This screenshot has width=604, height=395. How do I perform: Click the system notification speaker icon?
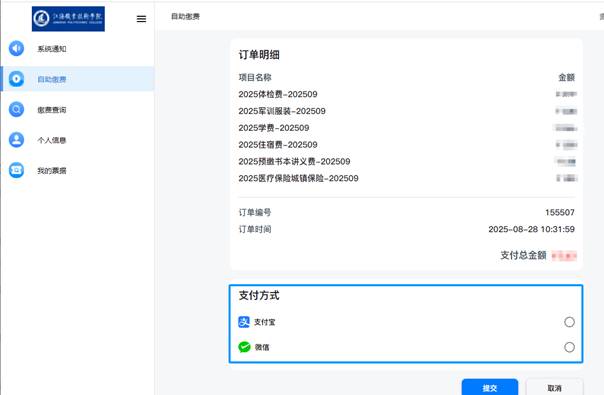17,49
